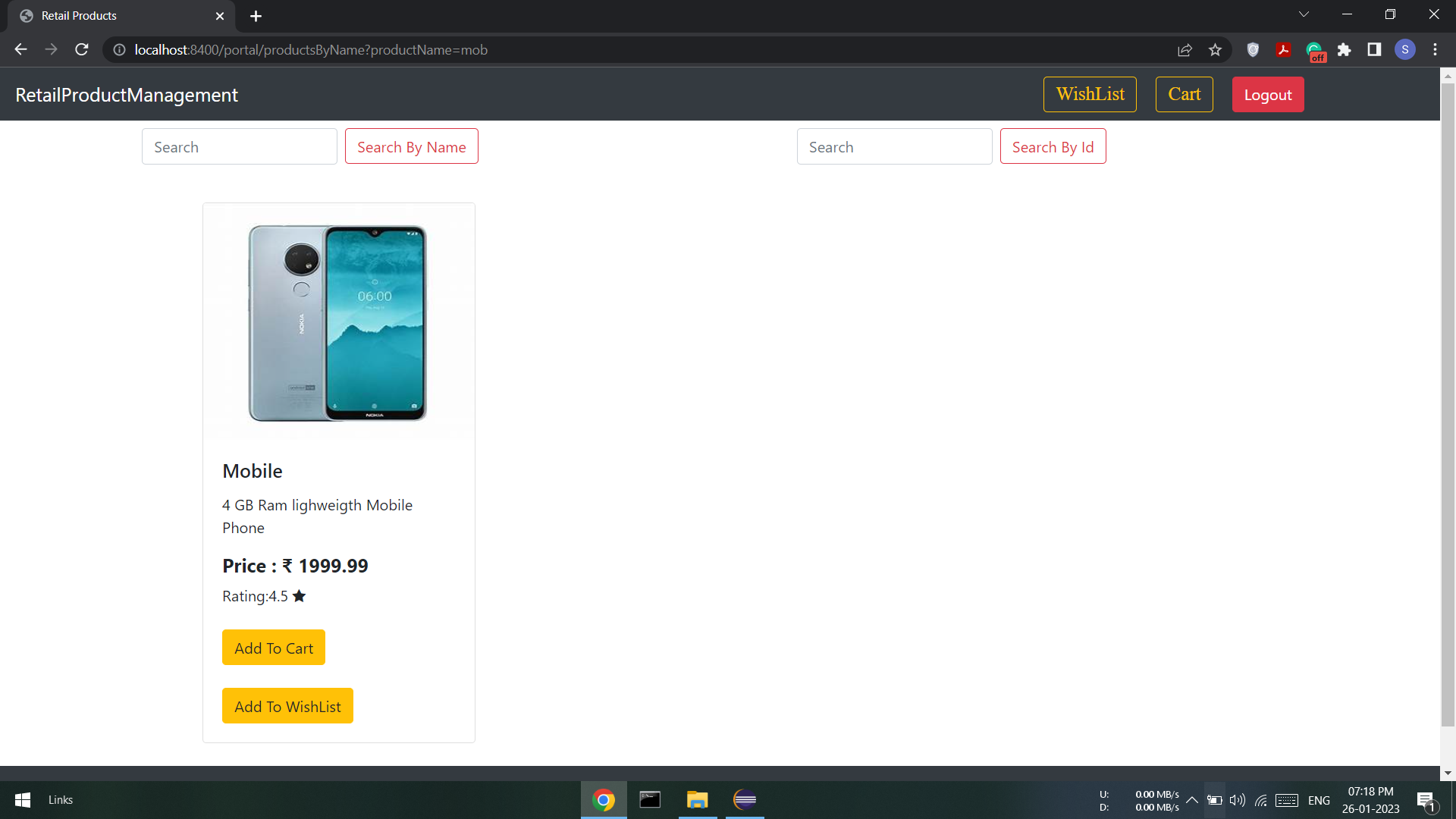
Task: Click the Add To Cart button
Action: pyautogui.click(x=273, y=647)
